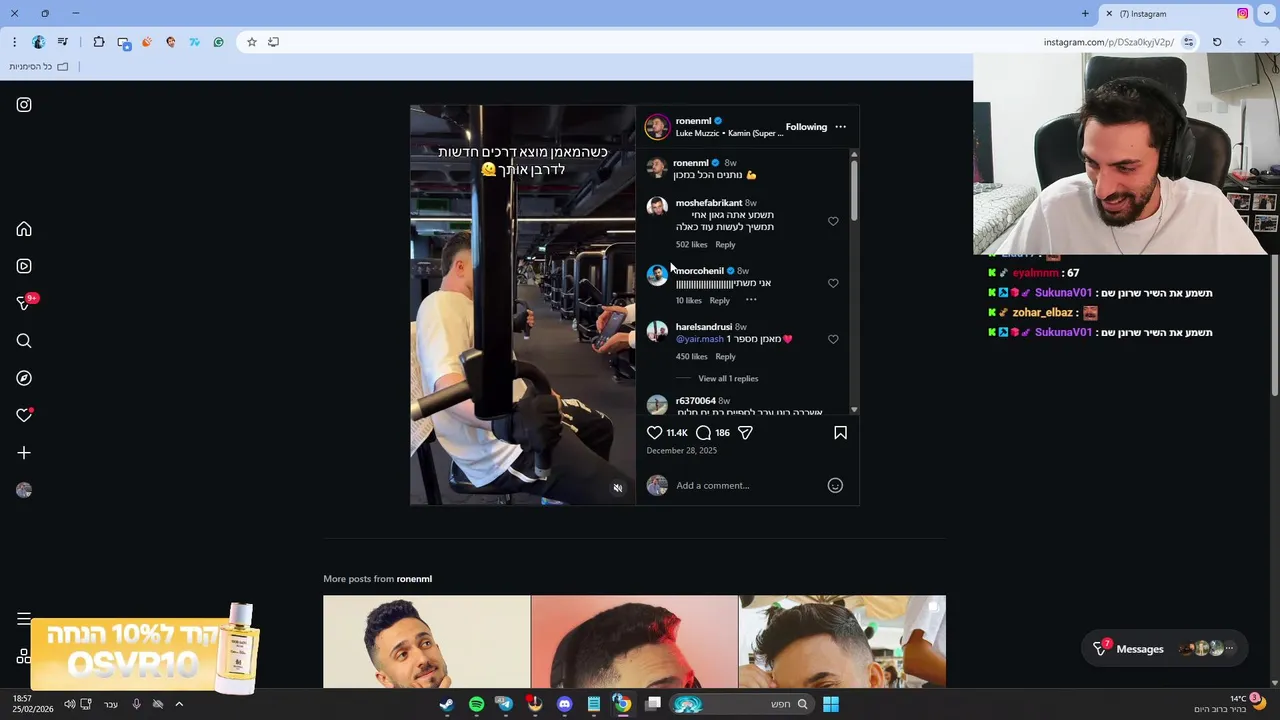Click the taskbar search box

pos(741,704)
